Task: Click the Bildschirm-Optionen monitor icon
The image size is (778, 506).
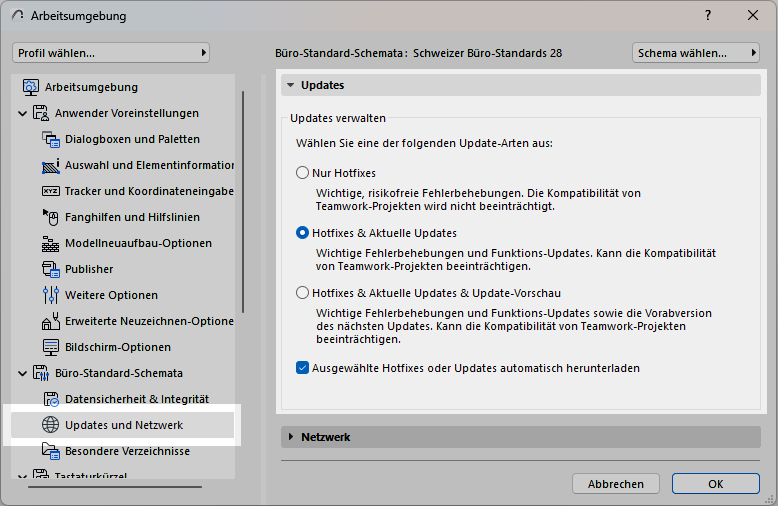Action: [51, 347]
